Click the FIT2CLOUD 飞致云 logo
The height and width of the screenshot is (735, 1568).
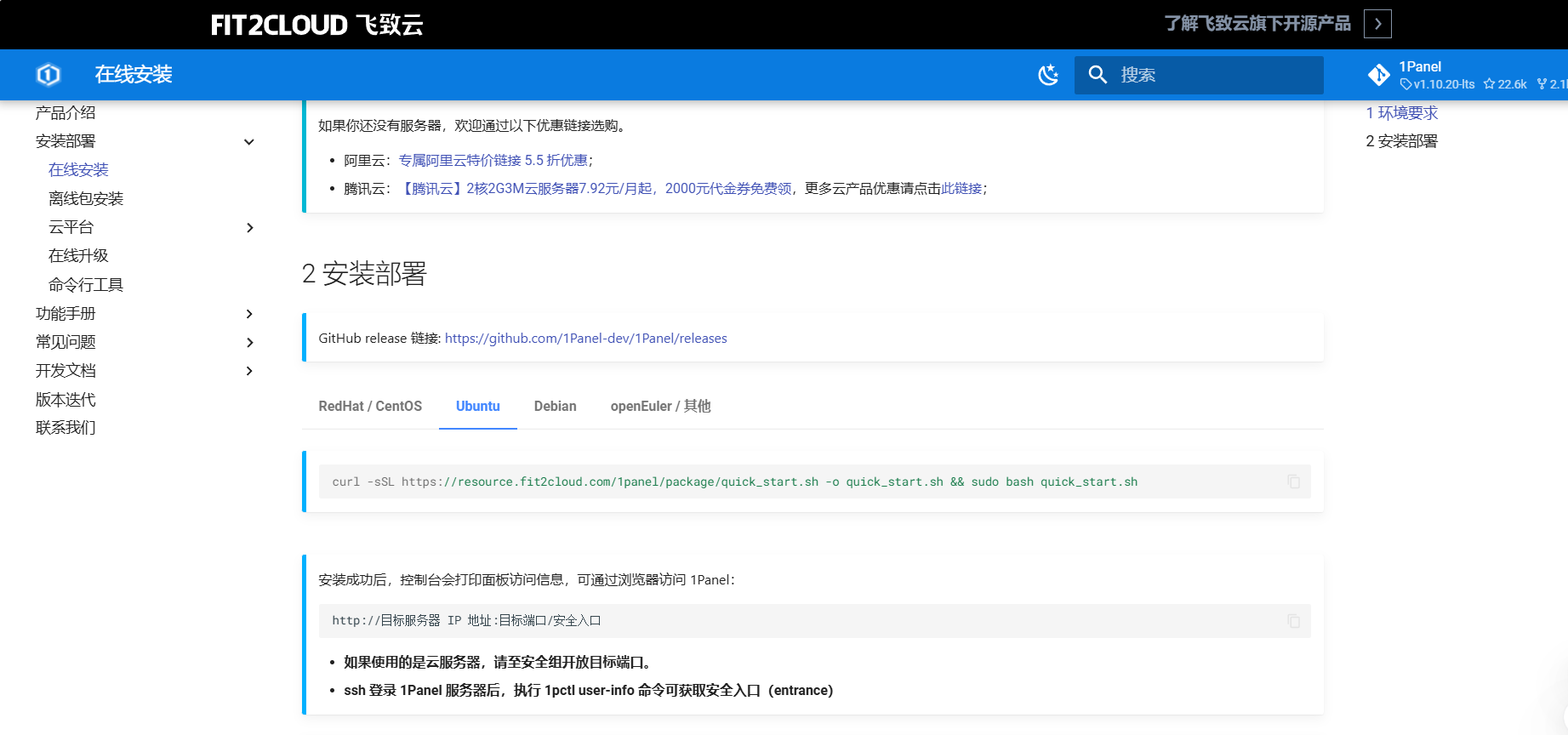click(317, 25)
